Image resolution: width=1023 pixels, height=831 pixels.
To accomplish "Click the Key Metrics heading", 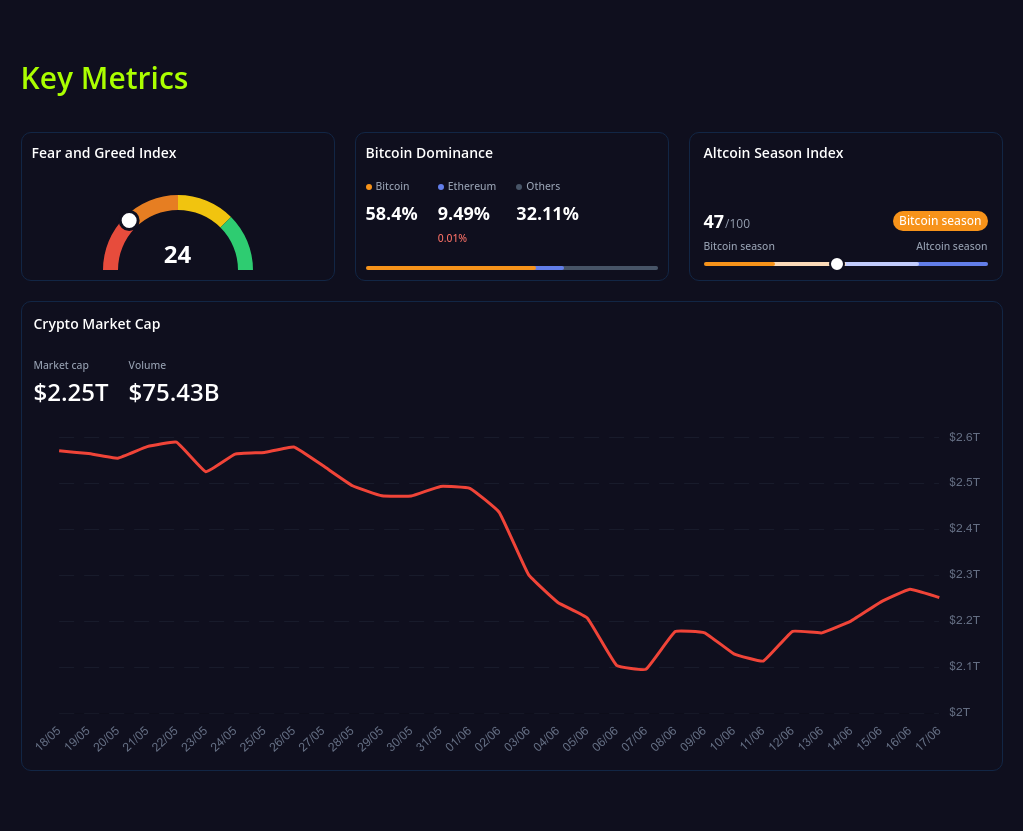I will point(104,78).
